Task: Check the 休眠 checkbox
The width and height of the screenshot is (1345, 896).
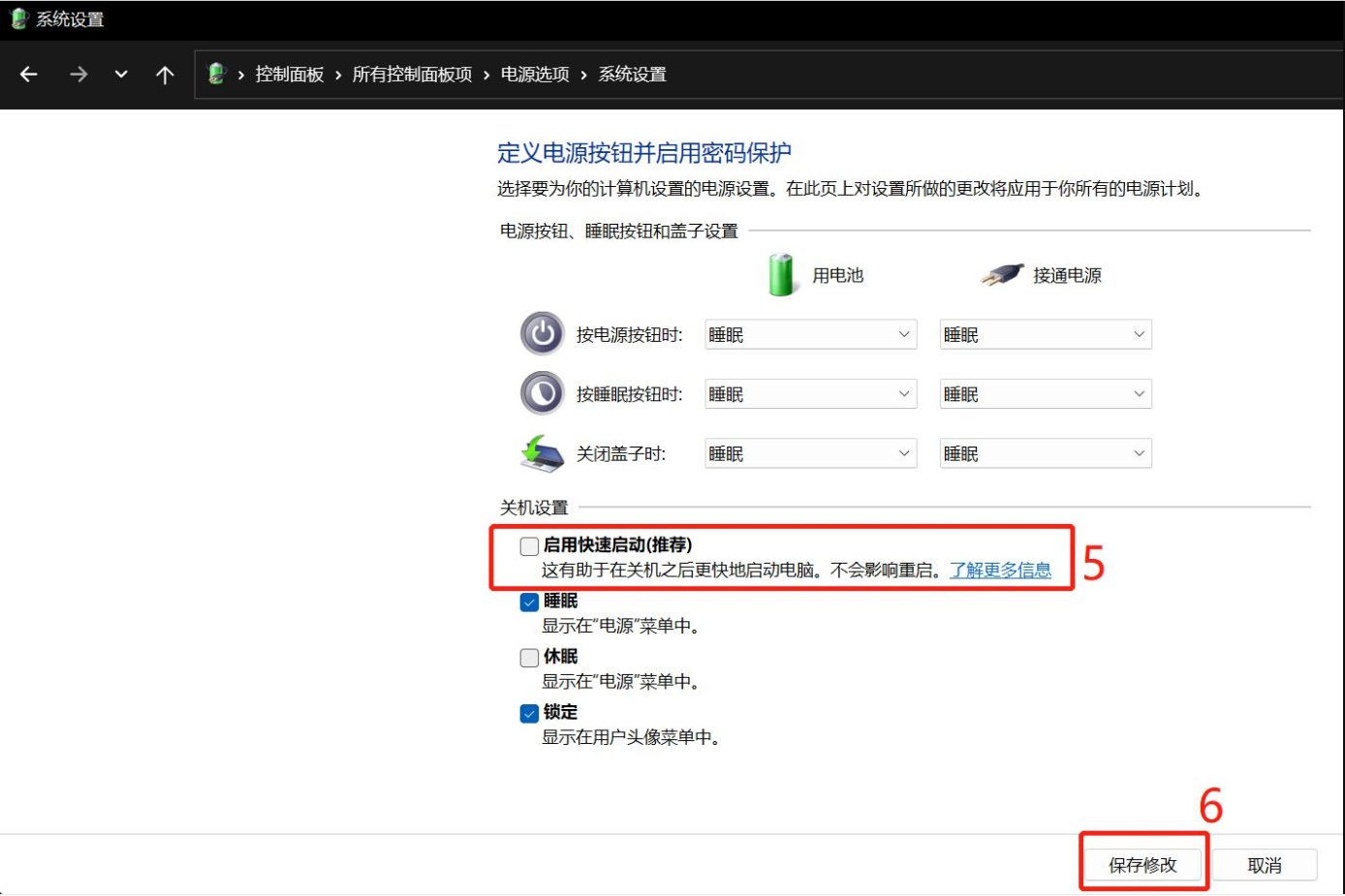Action: pyautogui.click(x=529, y=657)
